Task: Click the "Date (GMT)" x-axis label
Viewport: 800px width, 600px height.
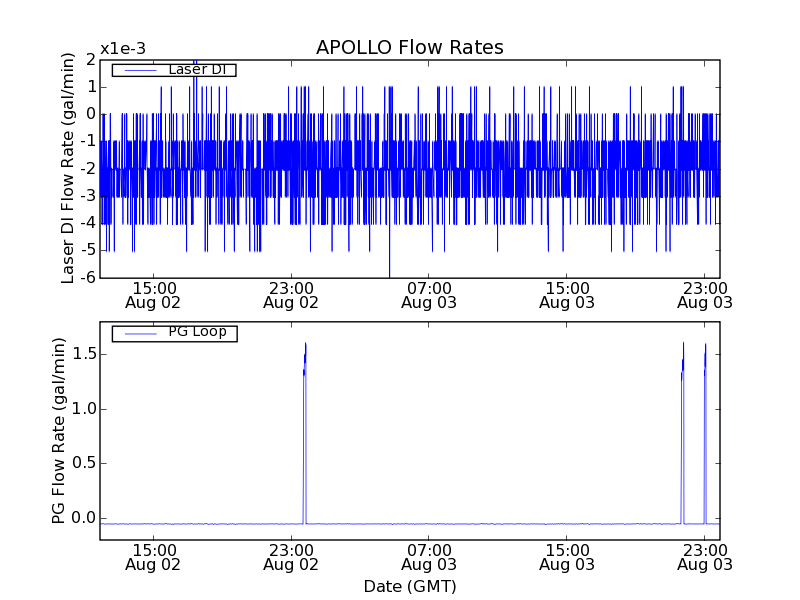Action: coord(410,587)
